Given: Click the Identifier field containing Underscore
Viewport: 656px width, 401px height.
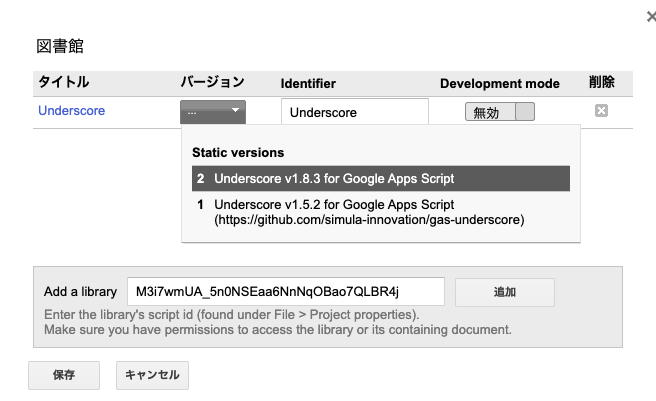Looking at the screenshot, I should click(354, 112).
